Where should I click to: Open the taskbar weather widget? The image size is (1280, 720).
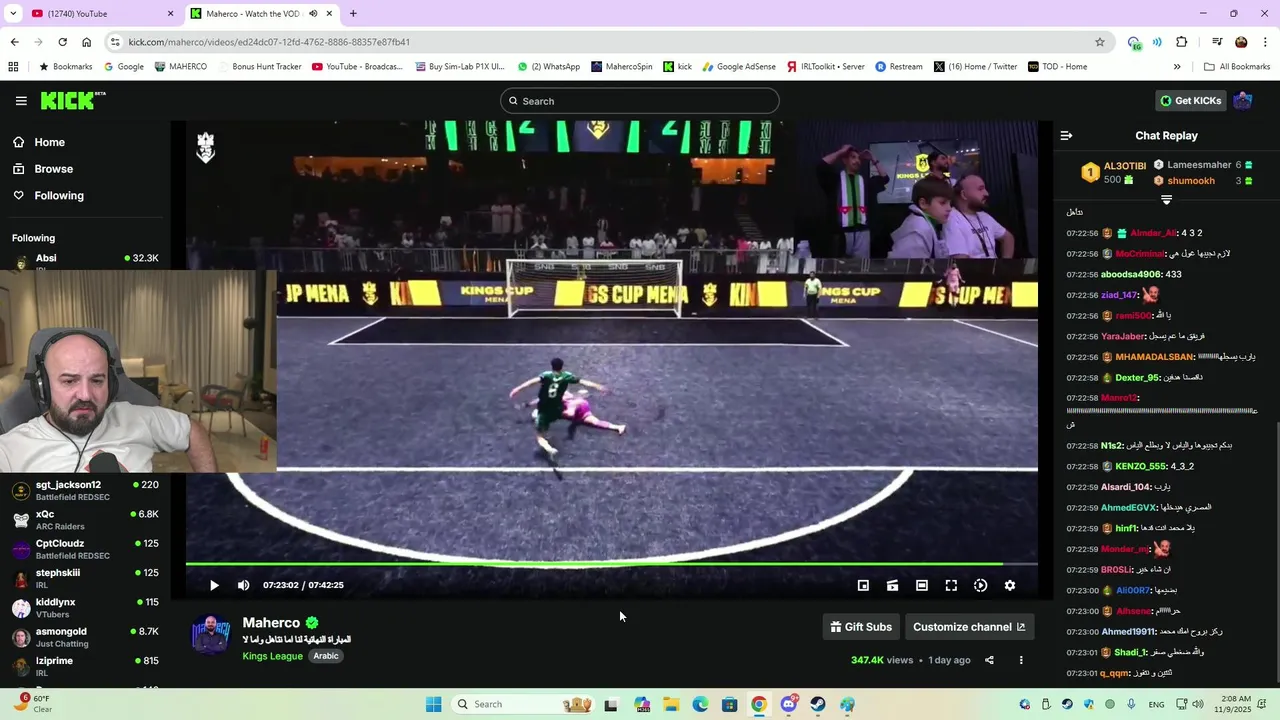[x=32, y=704]
